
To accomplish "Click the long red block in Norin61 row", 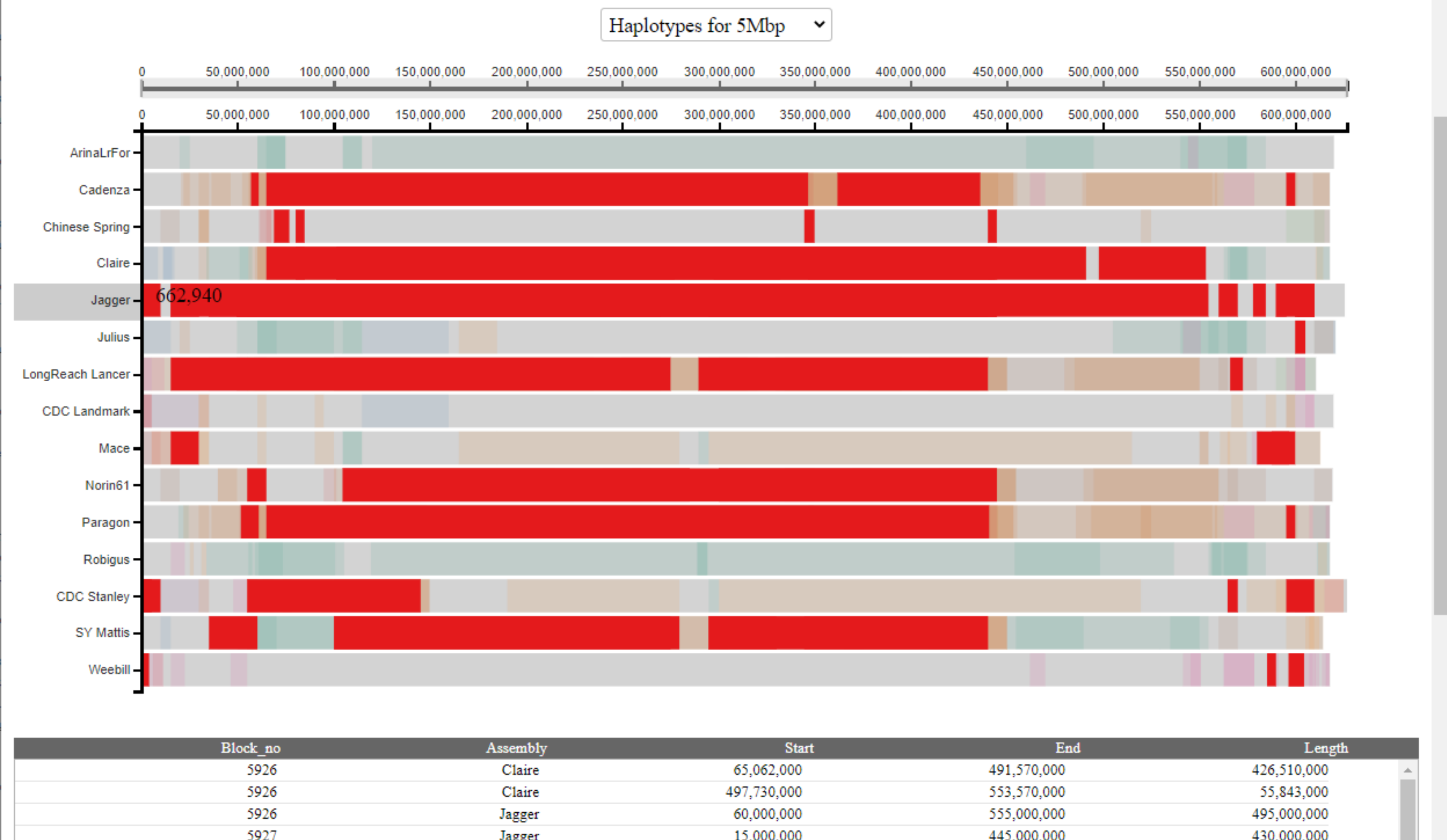I will point(670,486).
